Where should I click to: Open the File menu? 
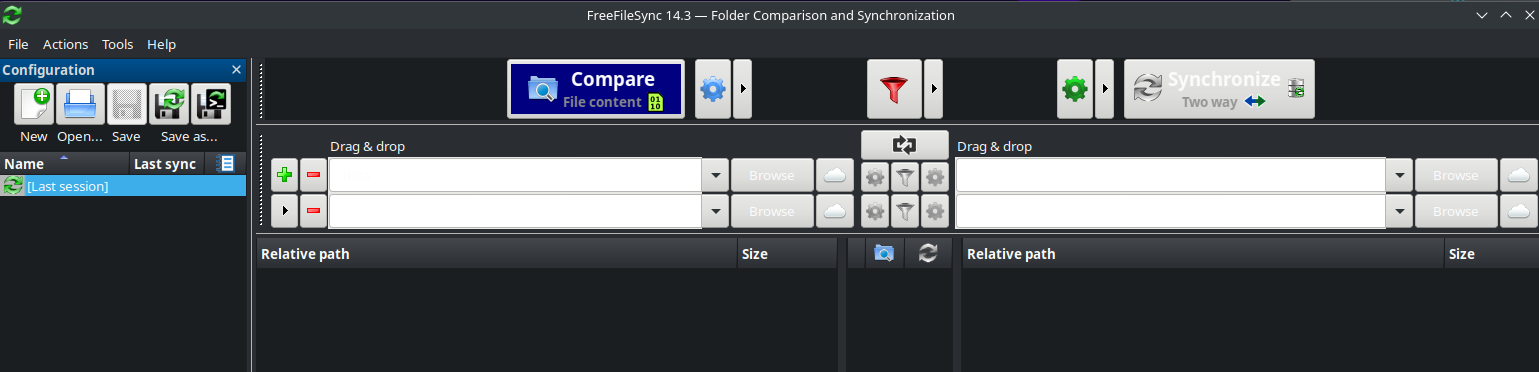pos(18,44)
